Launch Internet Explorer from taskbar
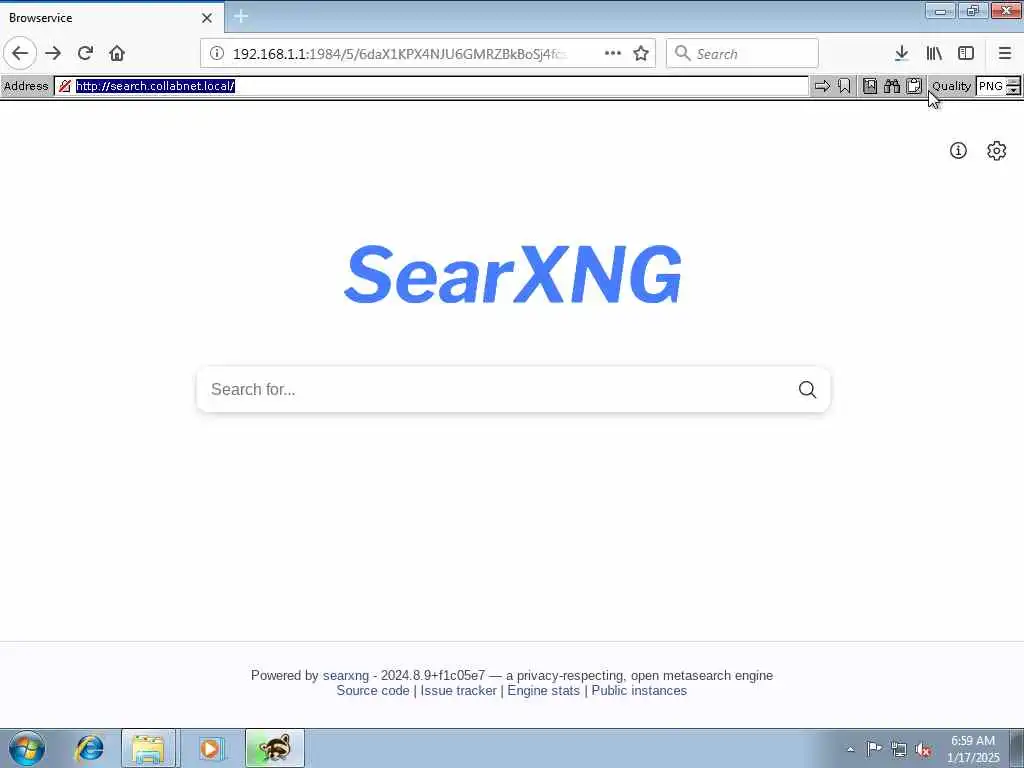This screenshot has width=1024, height=768. (x=89, y=748)
